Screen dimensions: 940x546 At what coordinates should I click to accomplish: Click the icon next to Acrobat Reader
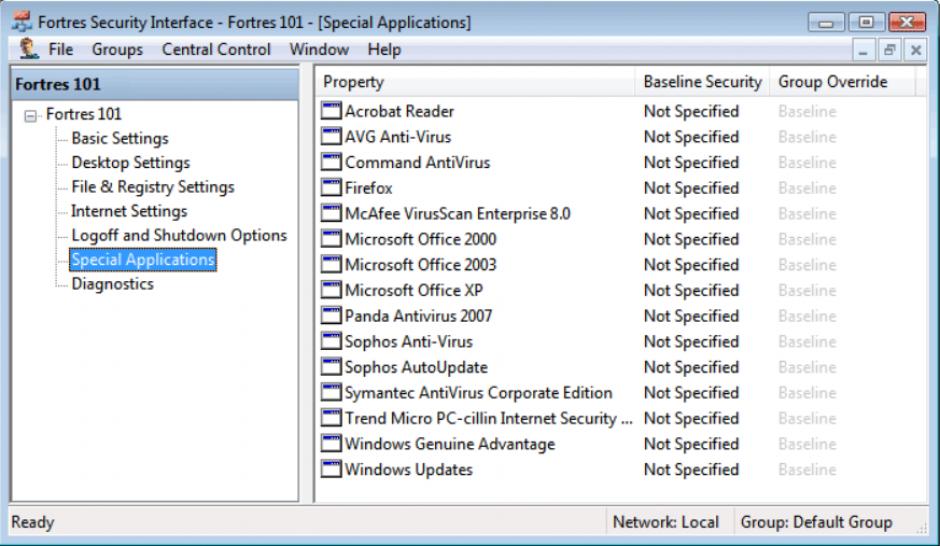331,111
